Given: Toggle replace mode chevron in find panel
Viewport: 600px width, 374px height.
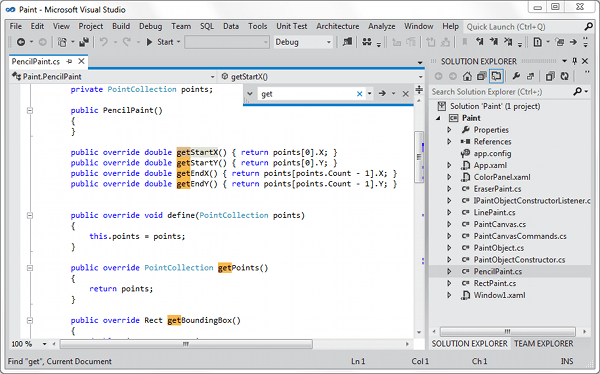Looking at the screenshot, I should [249, 93].
